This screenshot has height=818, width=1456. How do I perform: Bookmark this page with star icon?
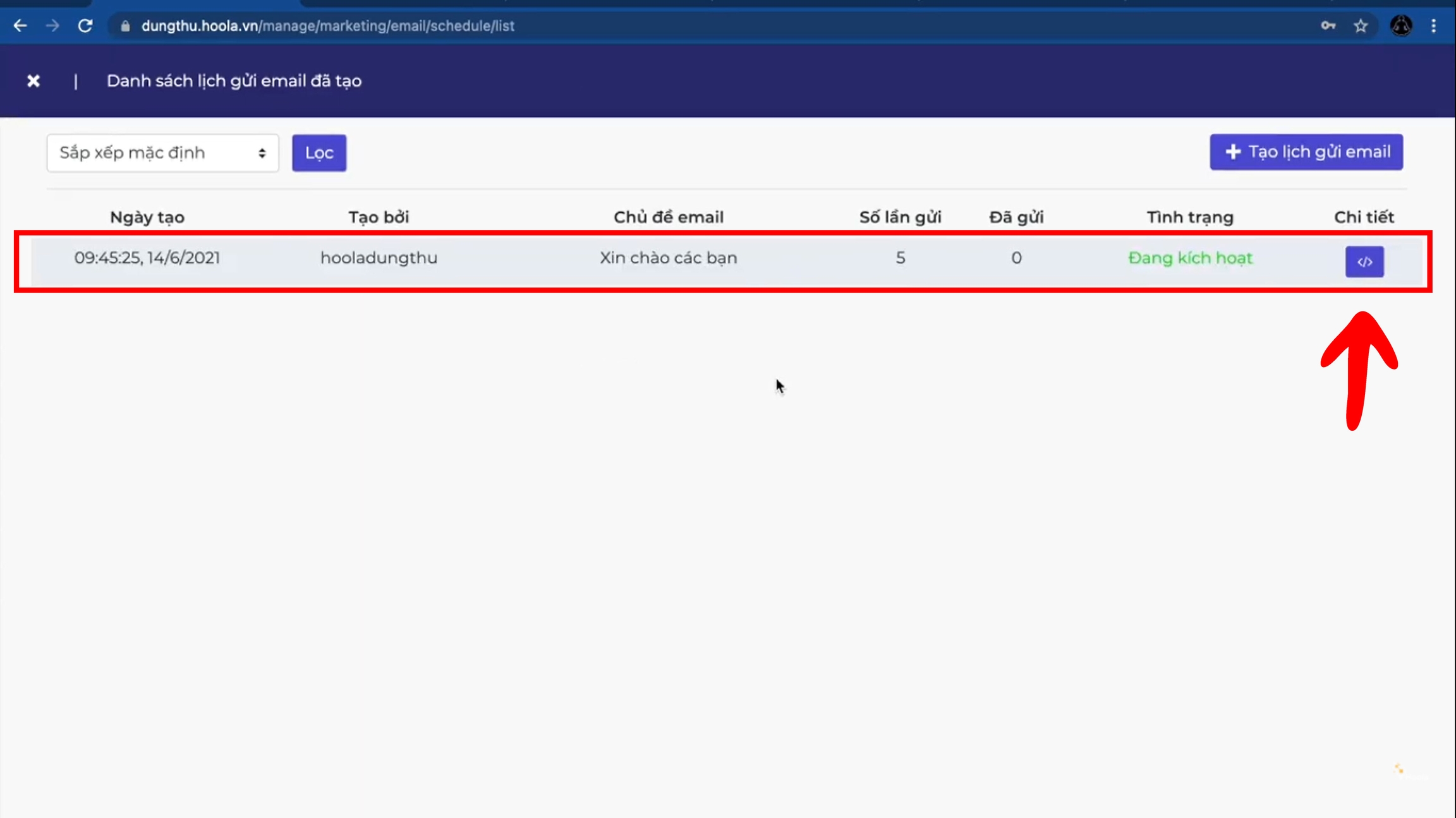[x=1361, y=26]
